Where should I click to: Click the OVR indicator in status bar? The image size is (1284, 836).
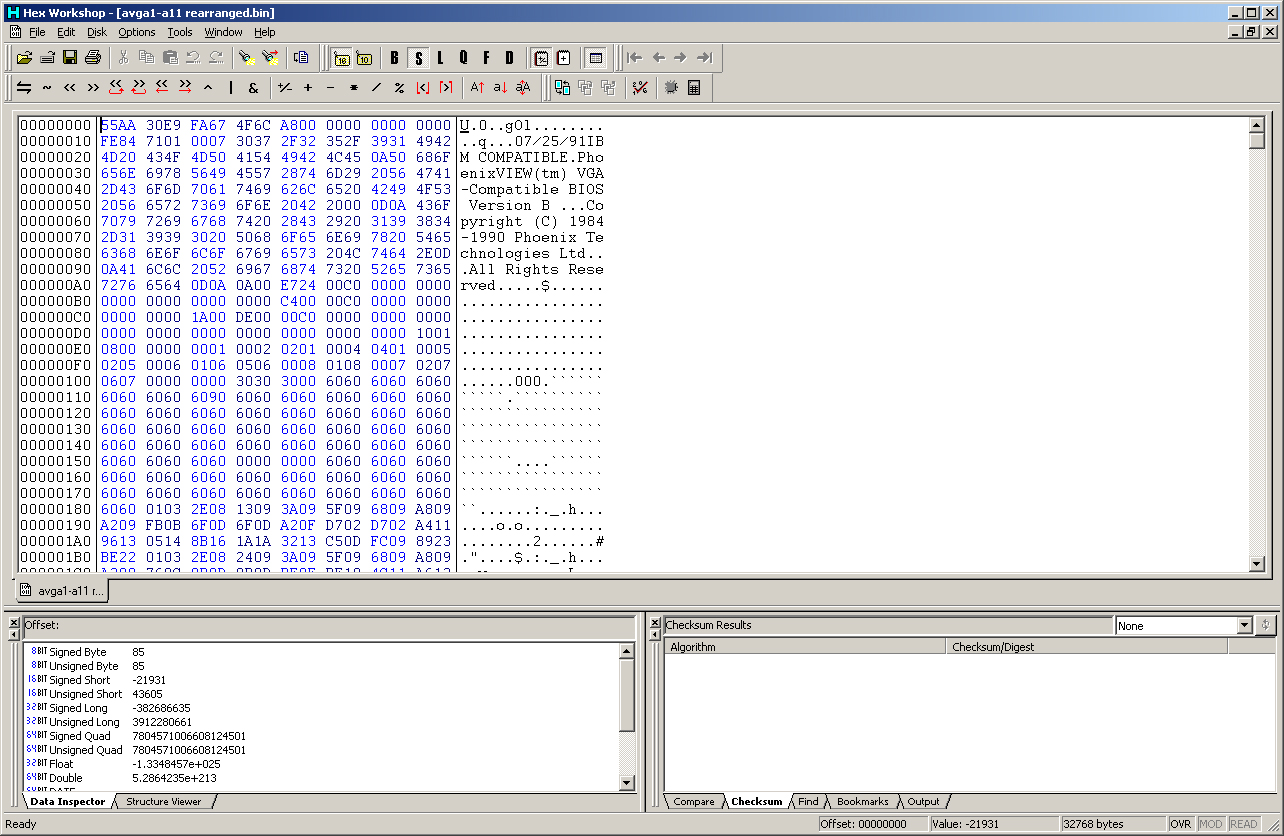1181,824
